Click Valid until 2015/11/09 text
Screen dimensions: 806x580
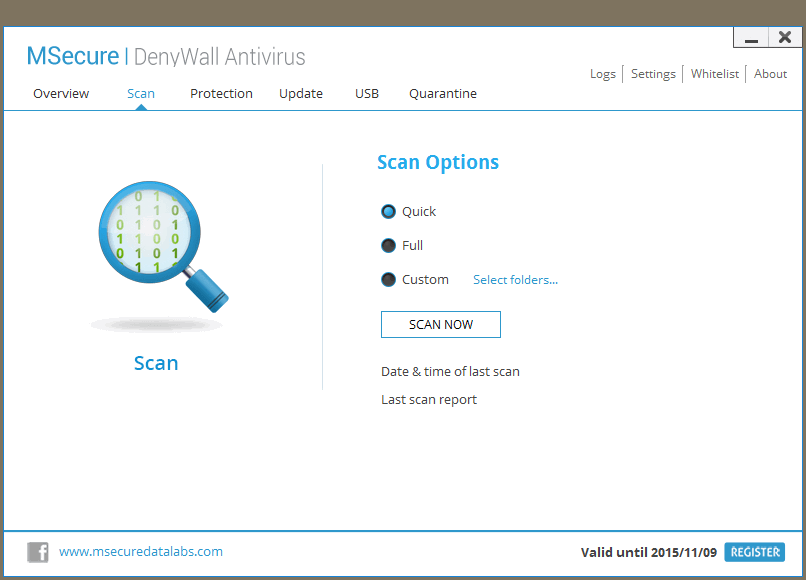649,553
